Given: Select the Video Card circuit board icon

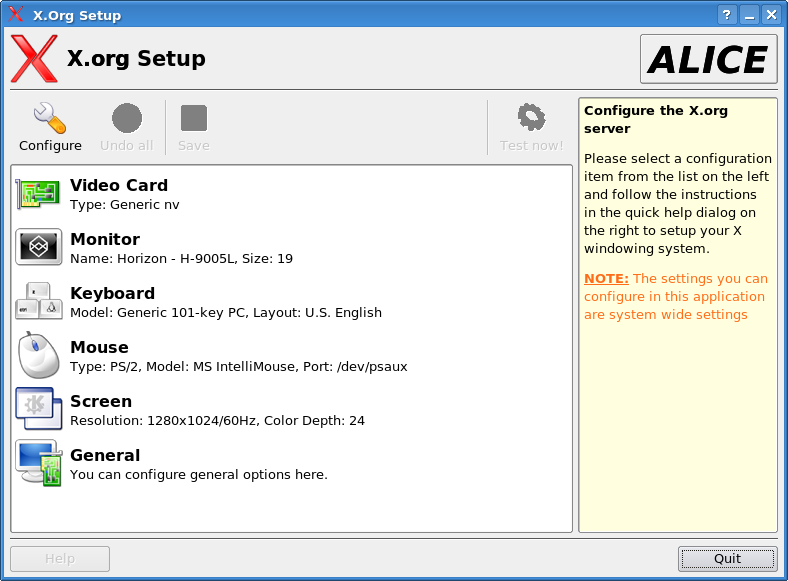Looking at the screenshot, I should tap(38, 194).
